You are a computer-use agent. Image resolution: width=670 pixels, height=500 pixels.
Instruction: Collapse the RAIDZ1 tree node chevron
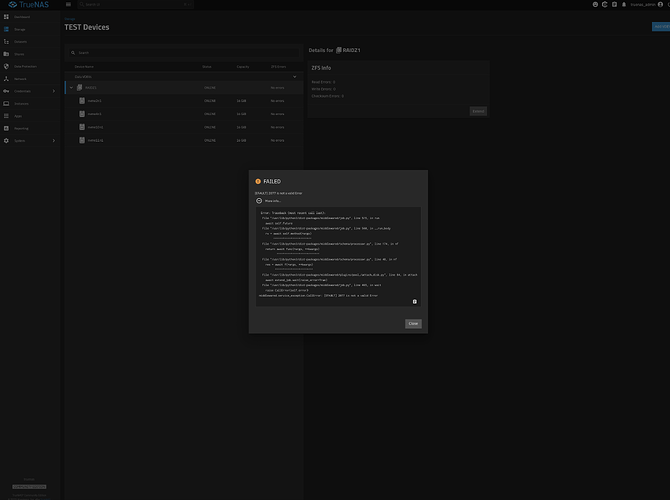71,88
